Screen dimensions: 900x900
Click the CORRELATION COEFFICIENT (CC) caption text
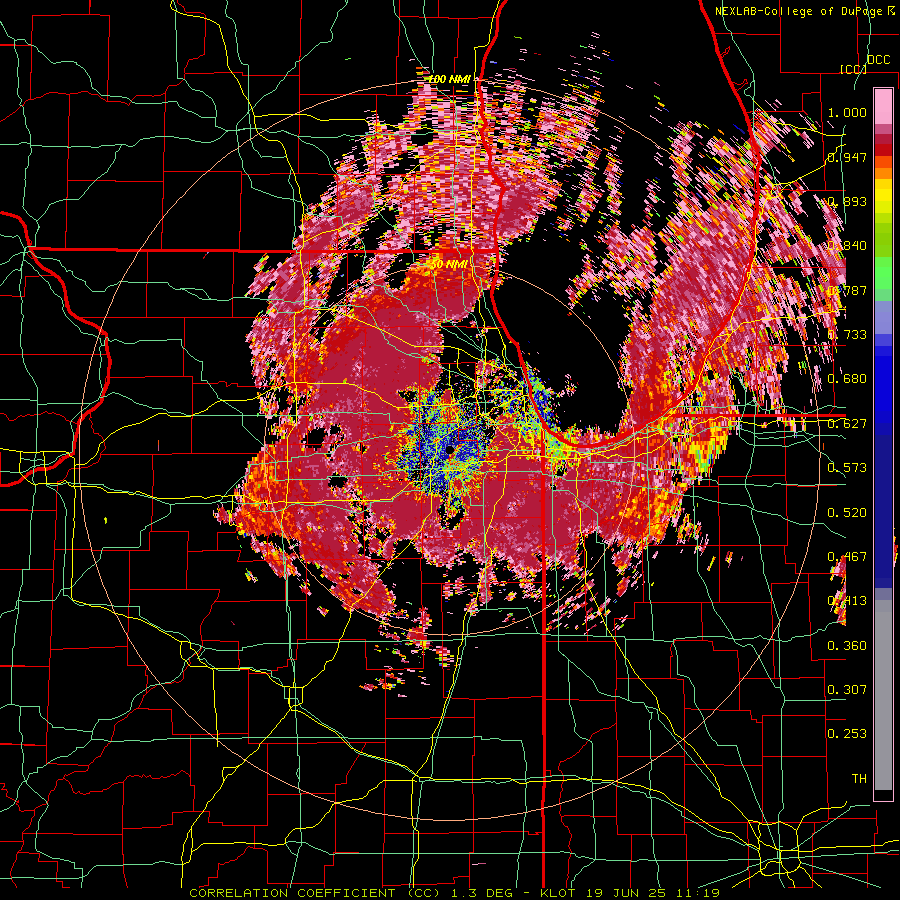[x=315, y=893]
